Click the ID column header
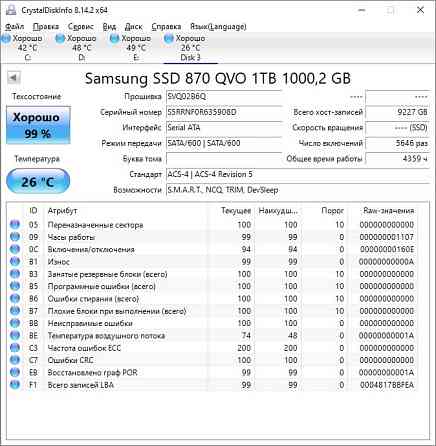The width and height of the screenshot is (436, 446). [x=33, y=211]
